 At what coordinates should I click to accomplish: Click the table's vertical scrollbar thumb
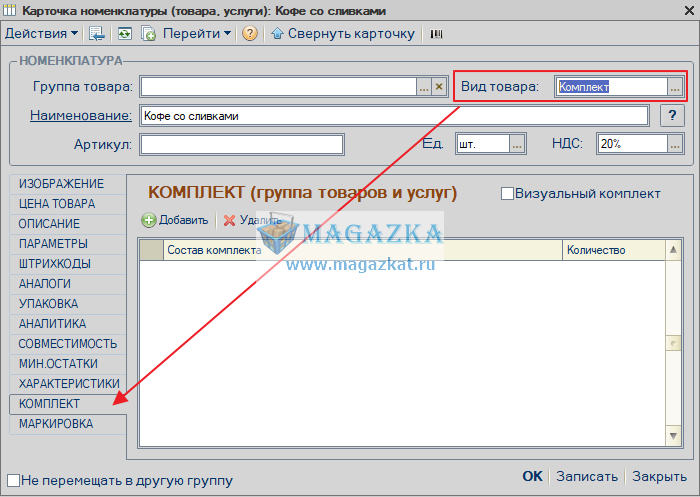pos(673,343)
